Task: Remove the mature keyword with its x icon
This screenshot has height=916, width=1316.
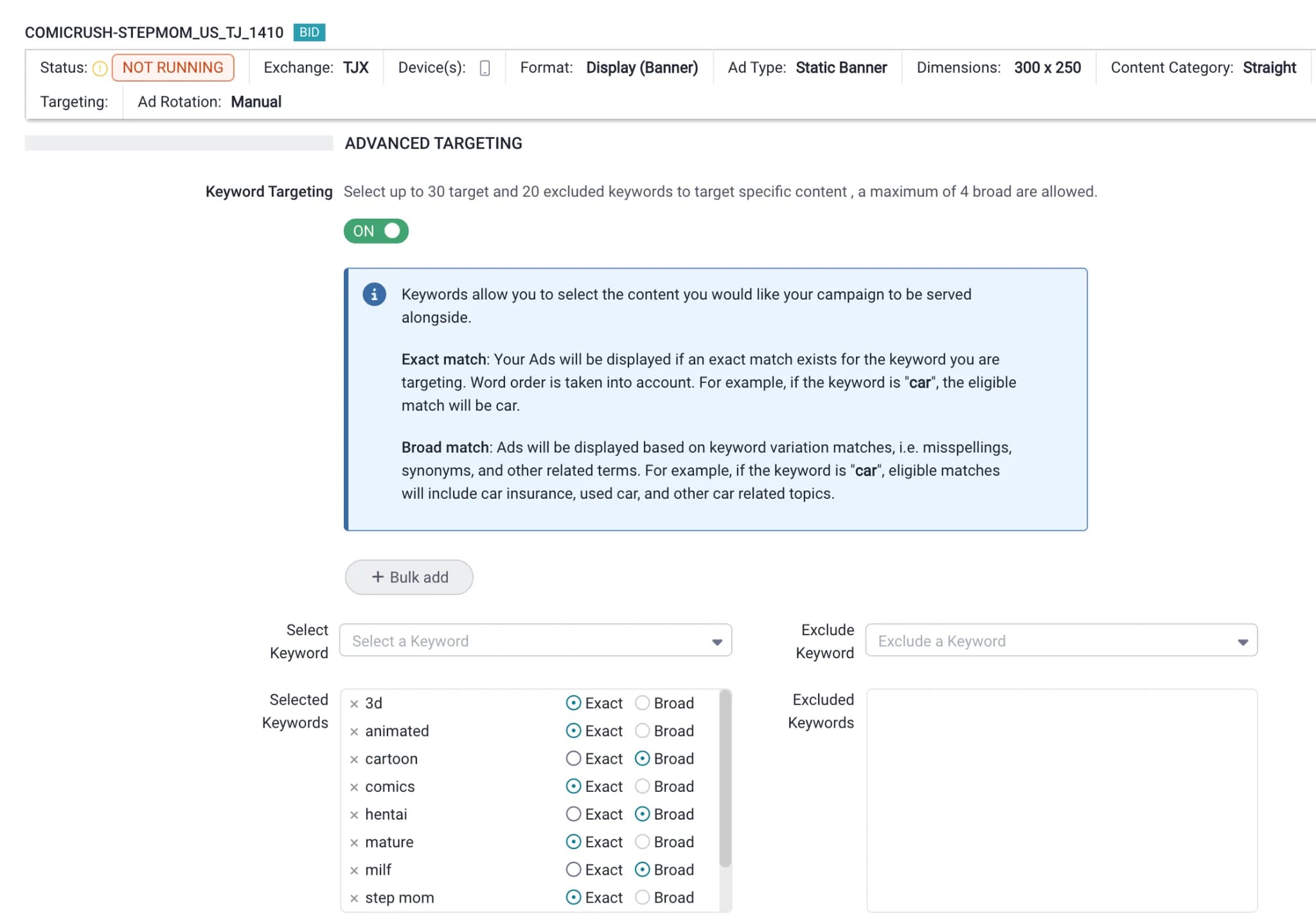Action: [x=354, y=843]
